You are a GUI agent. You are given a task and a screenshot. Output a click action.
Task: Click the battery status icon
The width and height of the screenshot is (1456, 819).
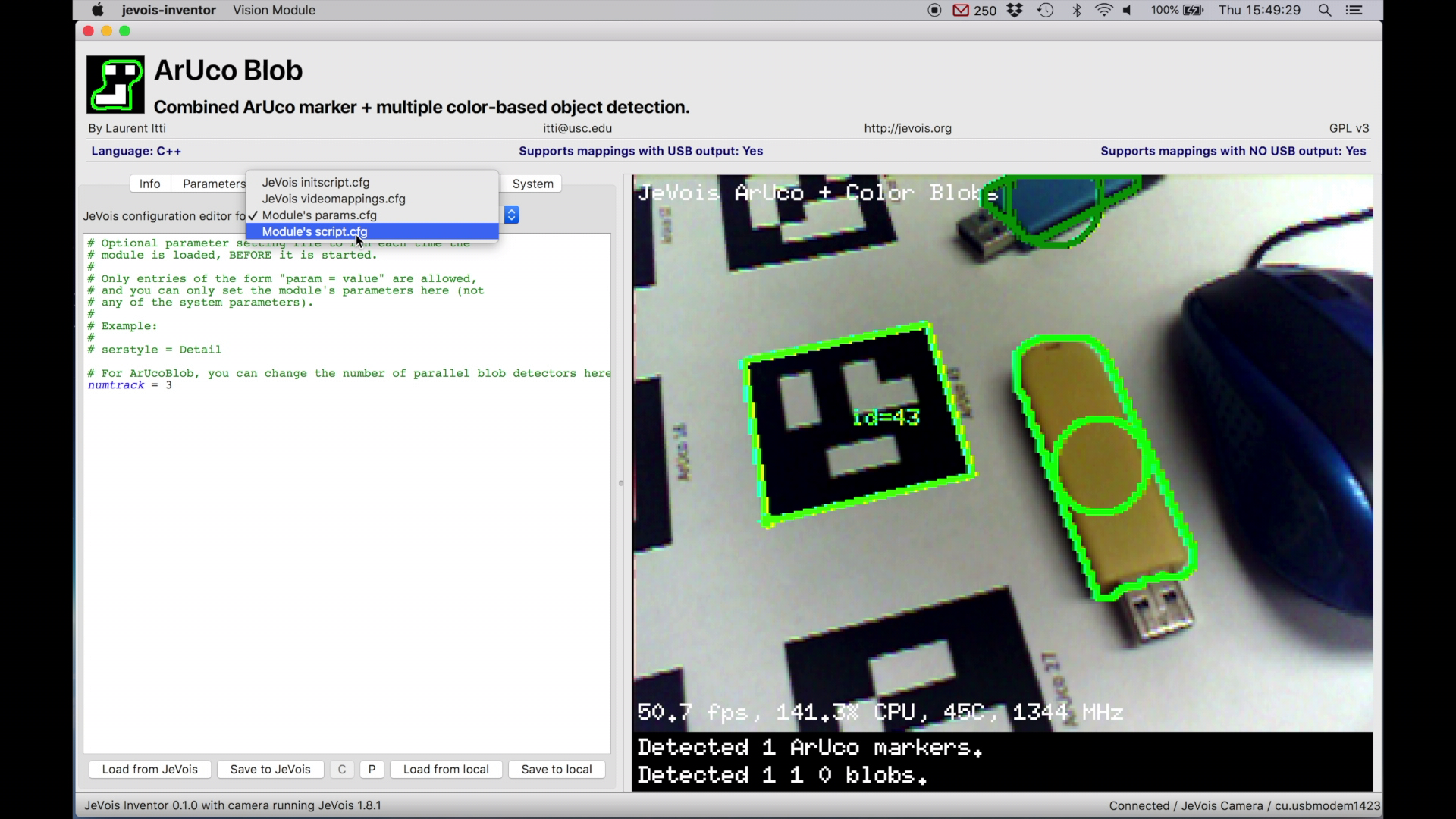(1194, 10)
